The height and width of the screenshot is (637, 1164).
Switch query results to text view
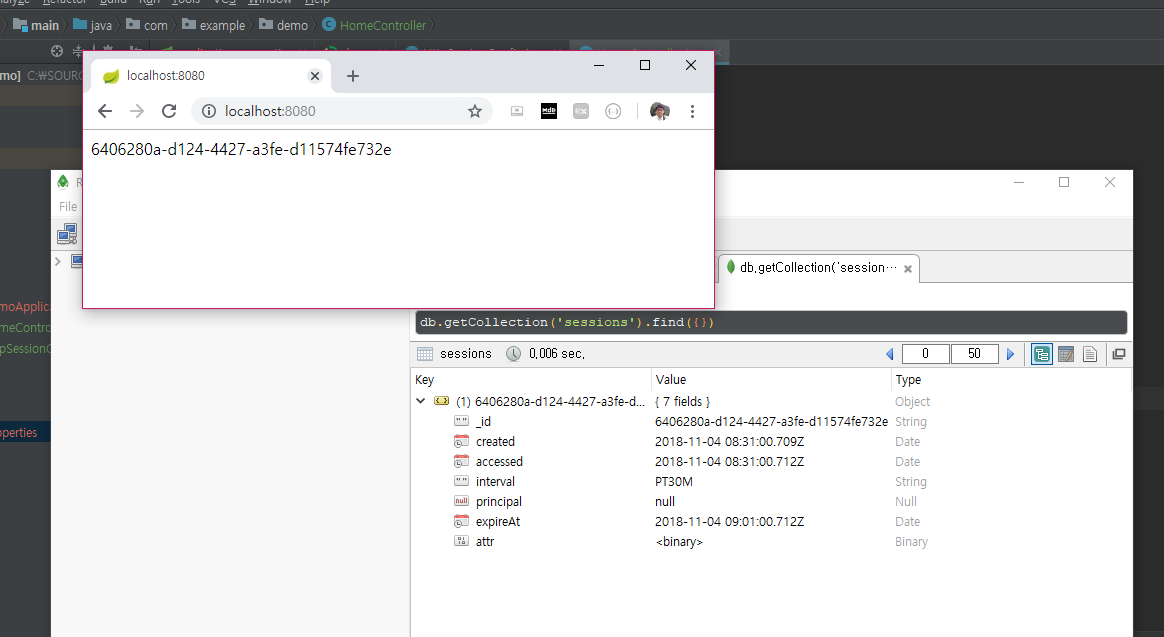coord(1090,353)
